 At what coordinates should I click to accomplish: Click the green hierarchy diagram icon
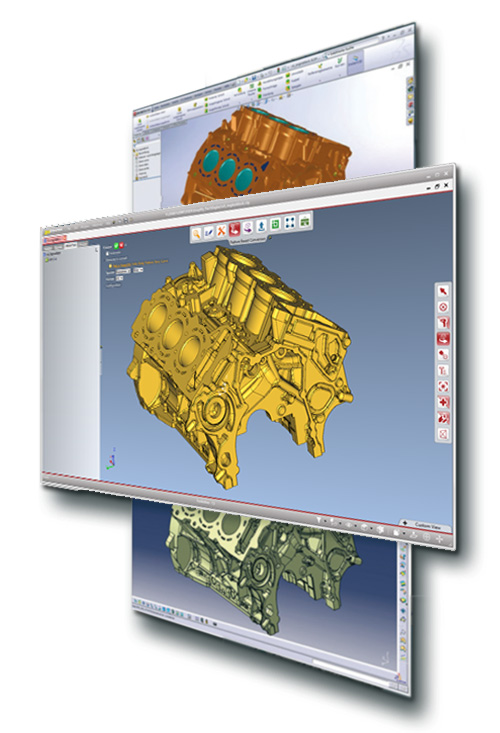click(305, 220)
